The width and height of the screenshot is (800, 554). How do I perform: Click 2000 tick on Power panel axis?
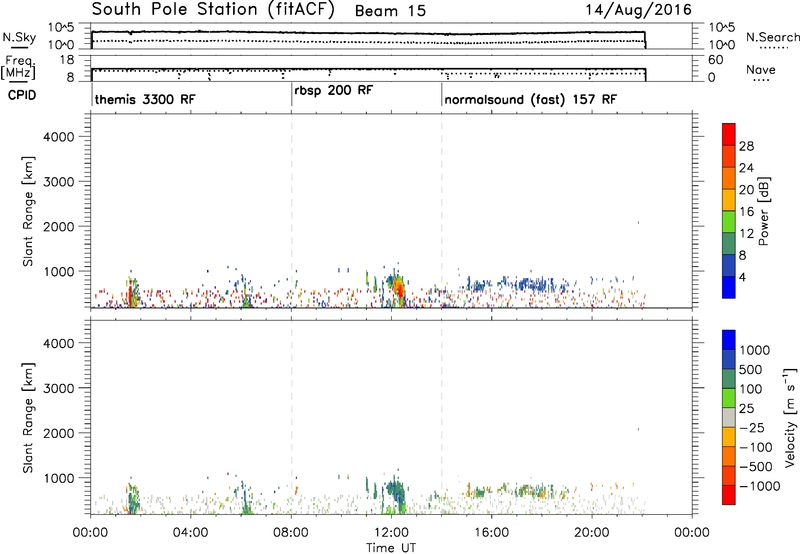click(x=58, y=227)
